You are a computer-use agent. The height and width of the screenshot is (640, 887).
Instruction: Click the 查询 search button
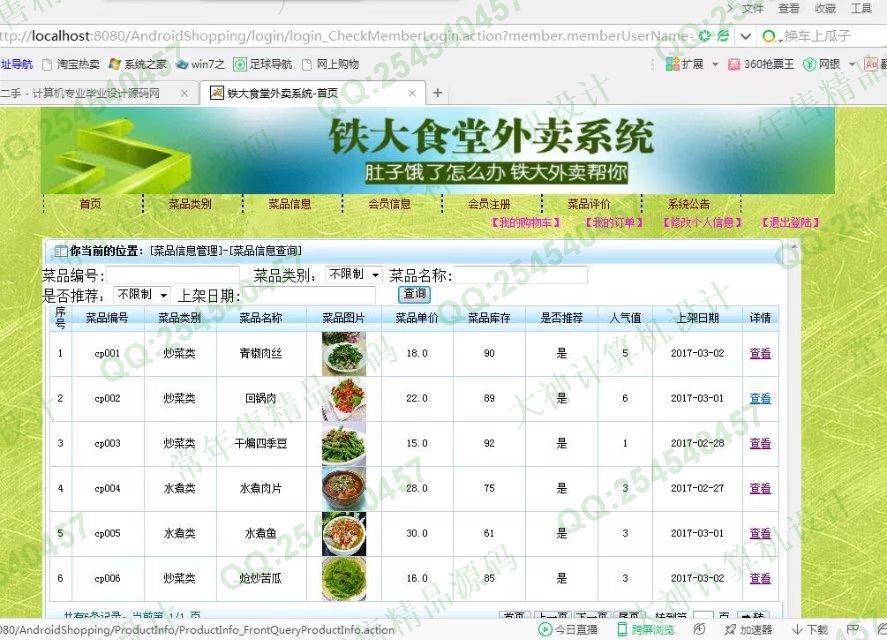pos(415,294)
